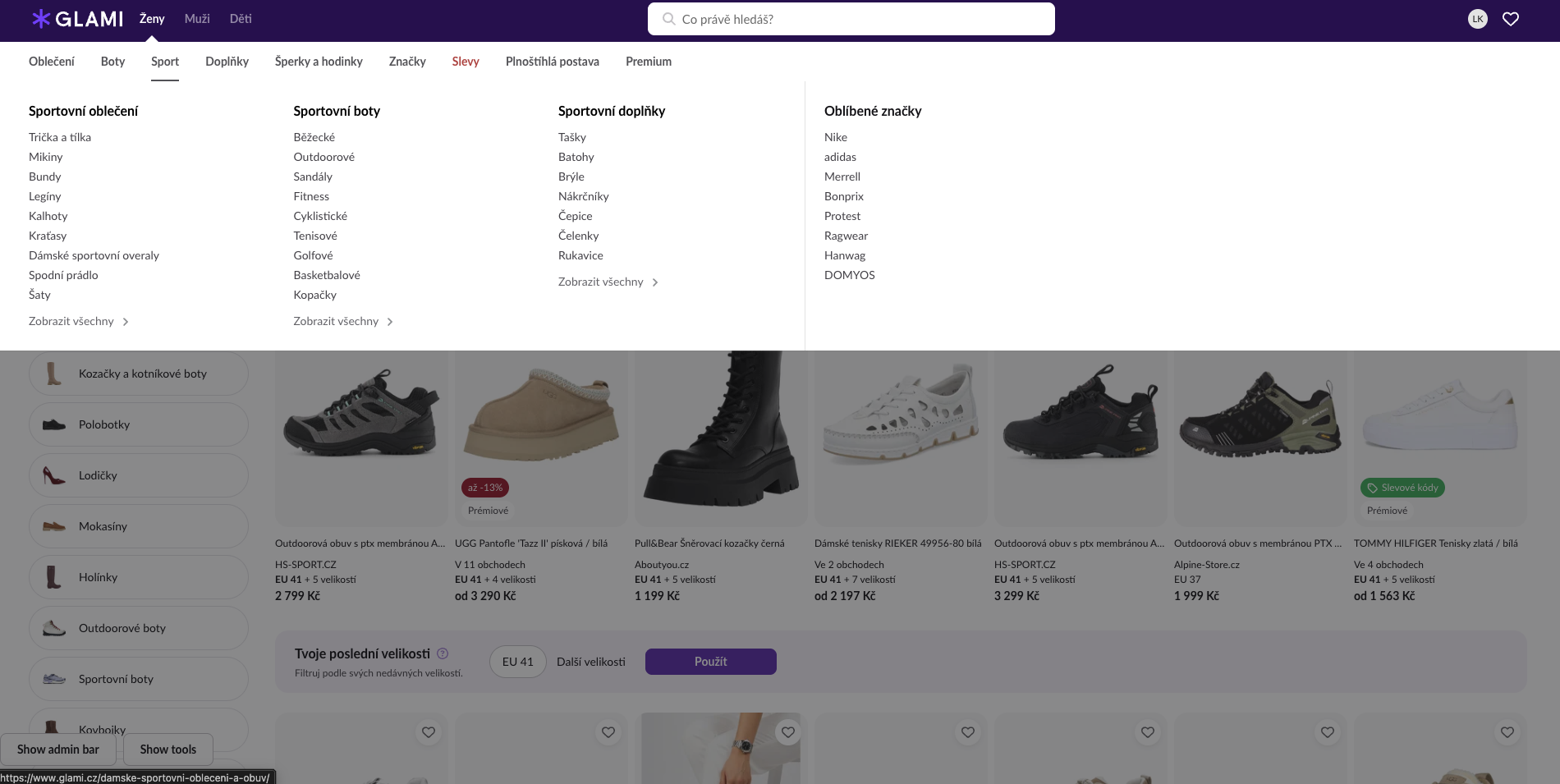This screenshot has width=1560, height=784.
Task: Open the Tenisové shoes link
Action: pos(315,236)
